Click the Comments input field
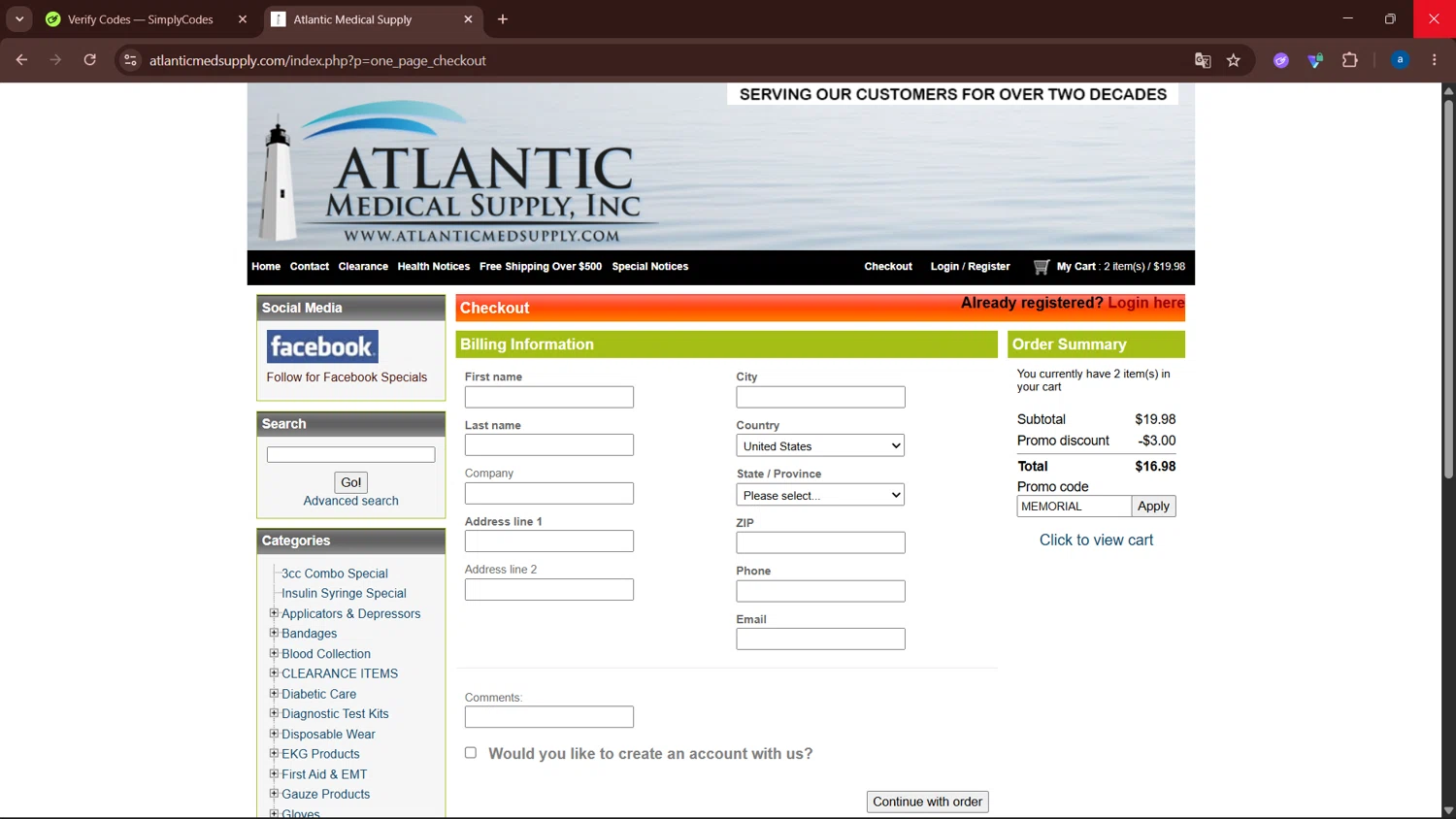 tap(549, 717)
